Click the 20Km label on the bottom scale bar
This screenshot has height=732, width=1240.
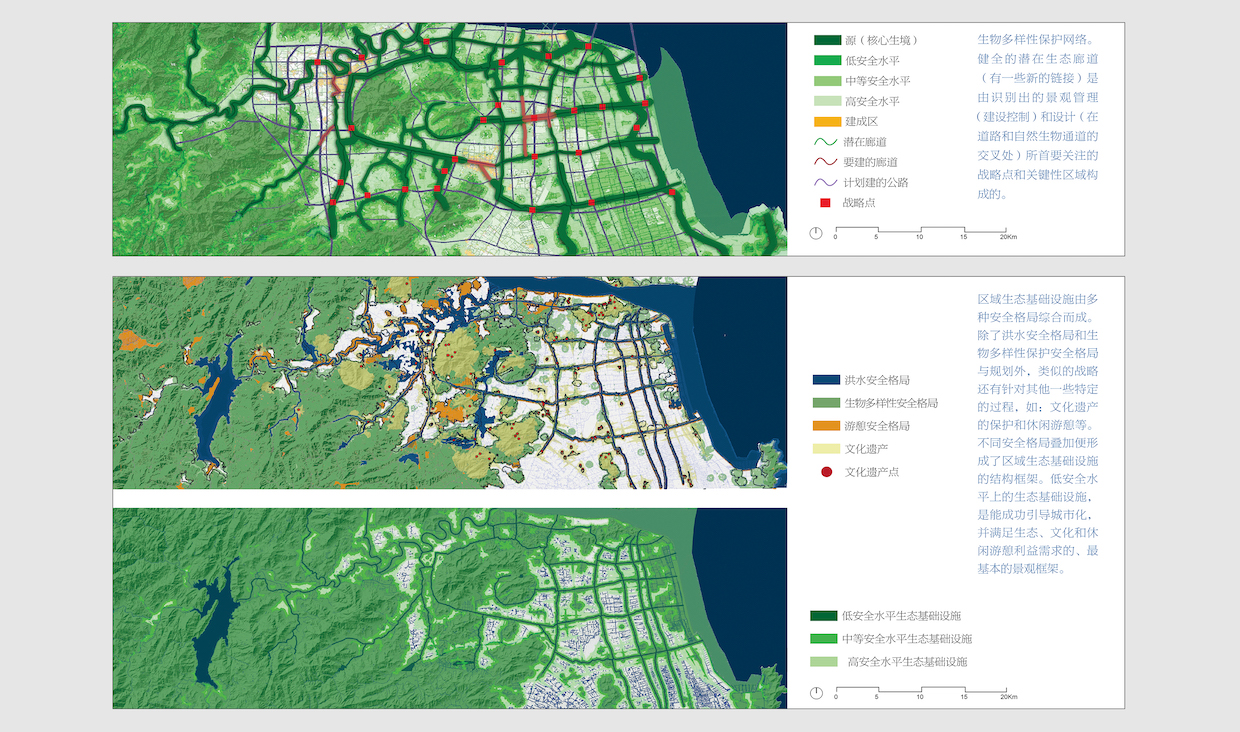1008,697
